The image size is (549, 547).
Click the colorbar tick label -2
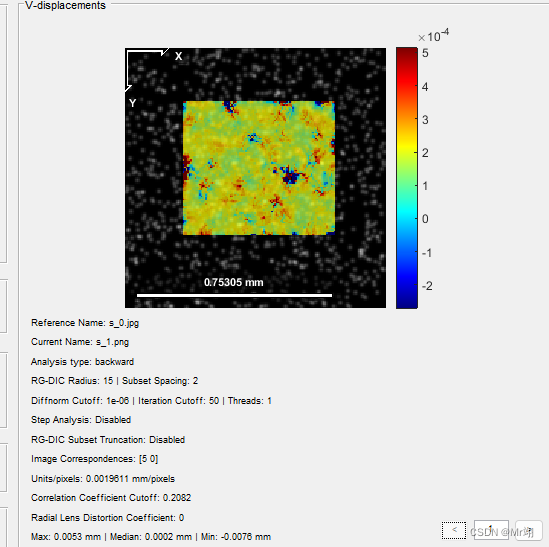(x=427, y=286)
